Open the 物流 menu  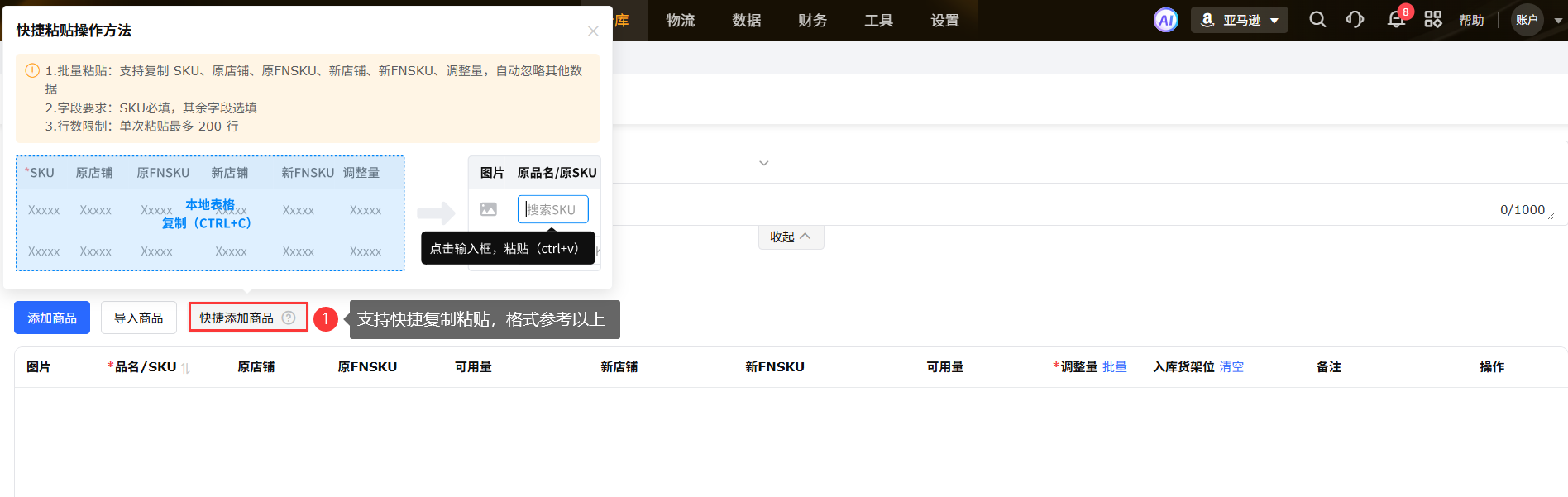point(680,21)
